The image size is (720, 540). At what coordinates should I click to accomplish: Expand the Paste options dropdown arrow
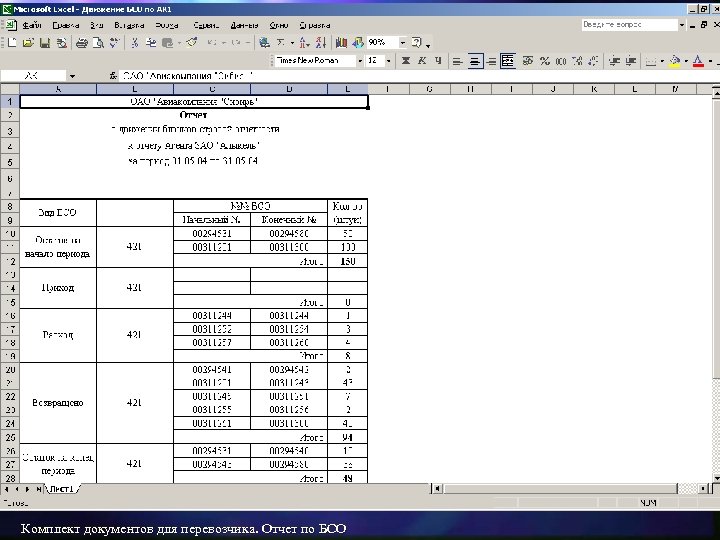[179, 43]
